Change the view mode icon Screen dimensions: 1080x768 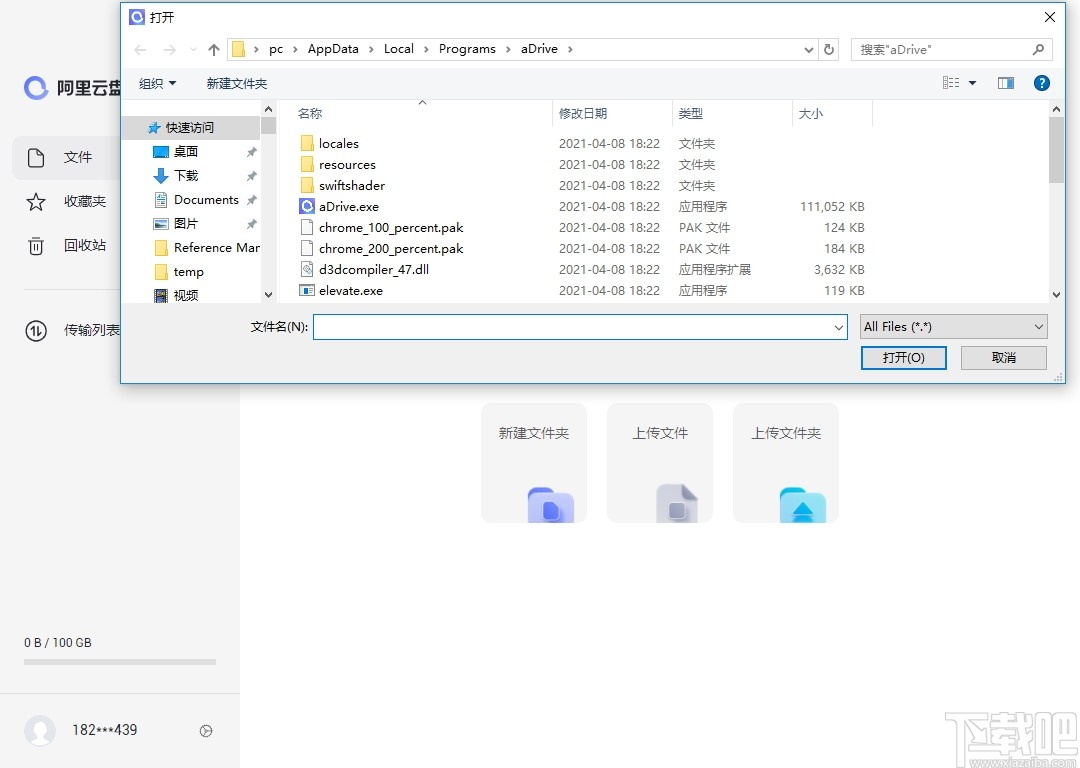951,83
